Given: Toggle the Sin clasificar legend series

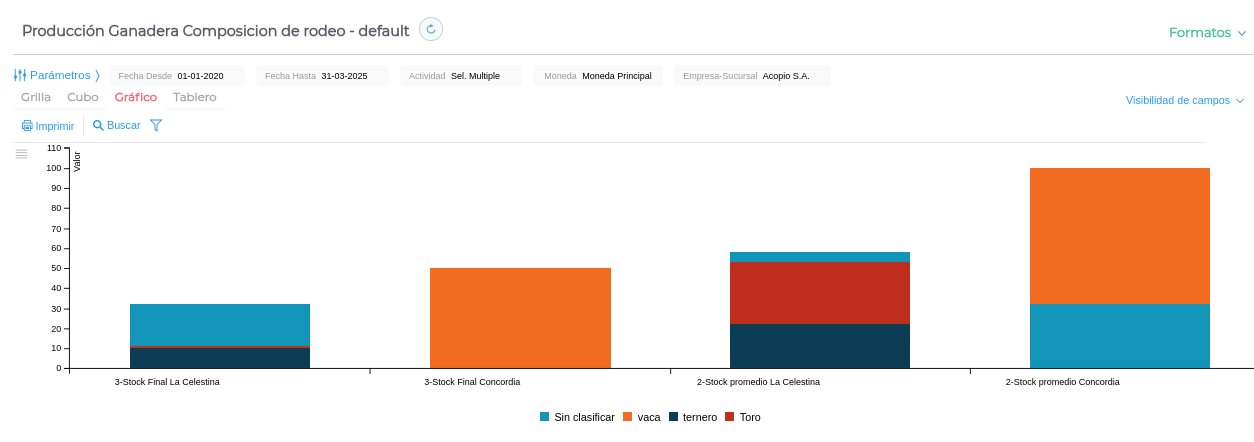Looking at the screenshot, I should pos(577,417).
